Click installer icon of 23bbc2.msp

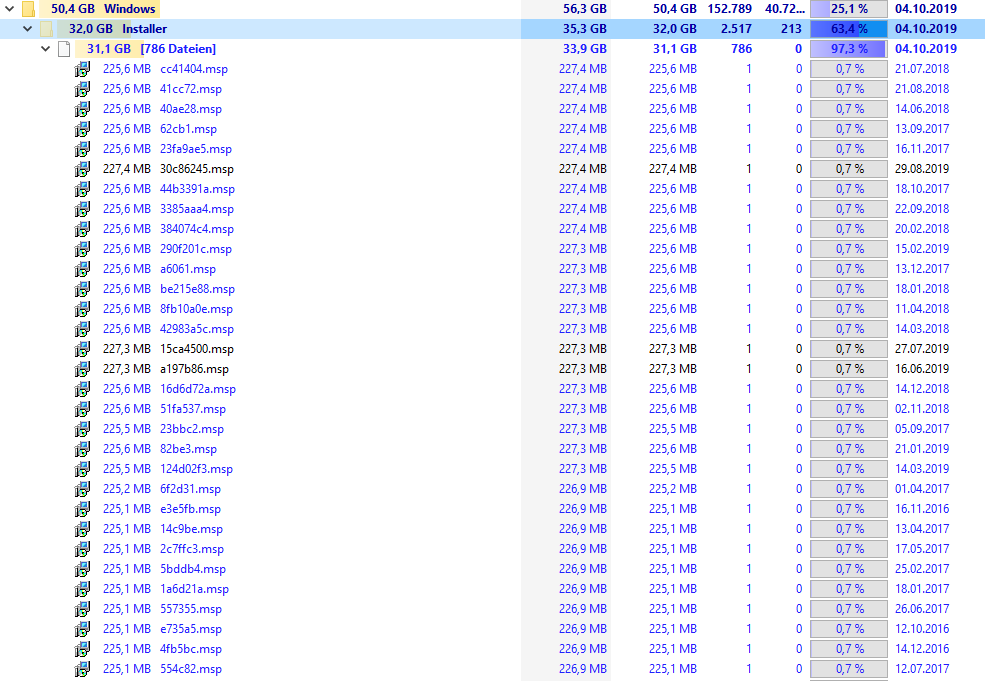(x=82, y=429)
